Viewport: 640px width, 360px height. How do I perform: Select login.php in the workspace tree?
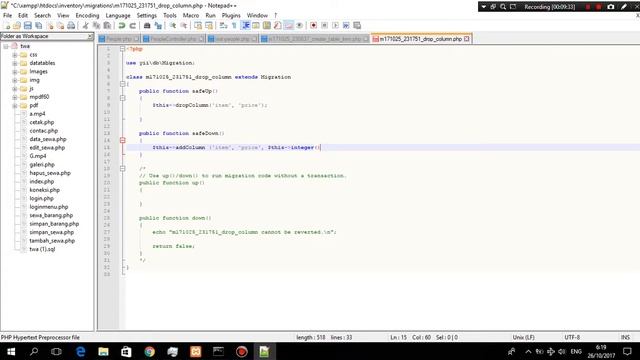coord(42,198)
